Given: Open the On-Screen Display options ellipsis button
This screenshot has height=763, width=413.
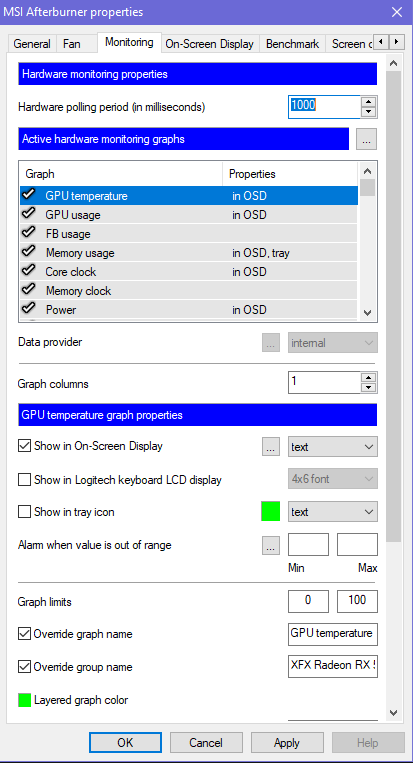Looking at the screenshot, I should click(x=271, y=447).
